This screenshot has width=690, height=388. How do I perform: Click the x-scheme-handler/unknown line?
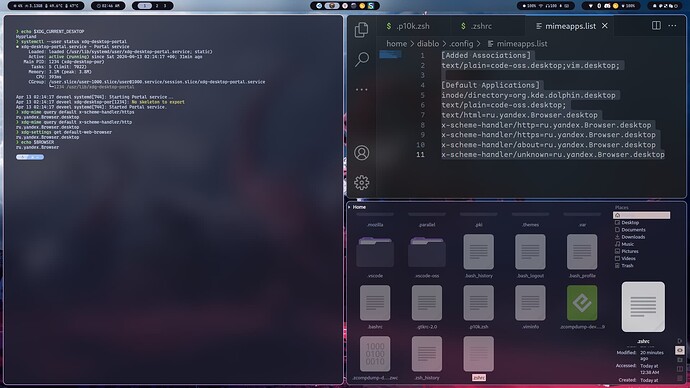(x=553, y=154)
